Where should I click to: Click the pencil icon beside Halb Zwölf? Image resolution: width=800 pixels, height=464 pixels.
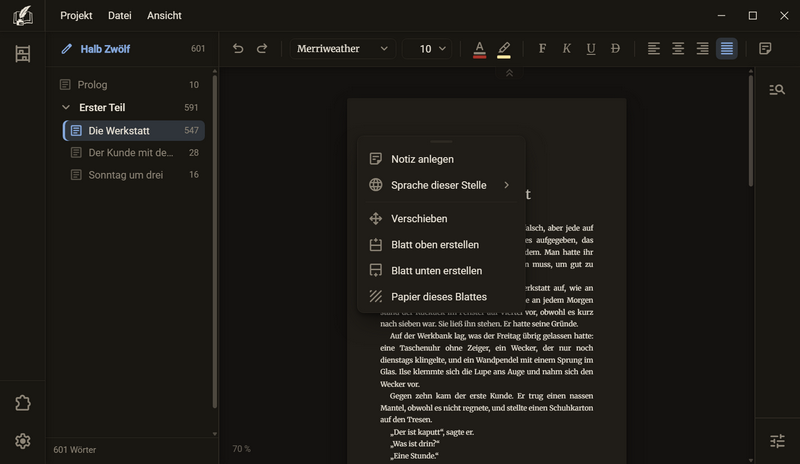(66, 49)
